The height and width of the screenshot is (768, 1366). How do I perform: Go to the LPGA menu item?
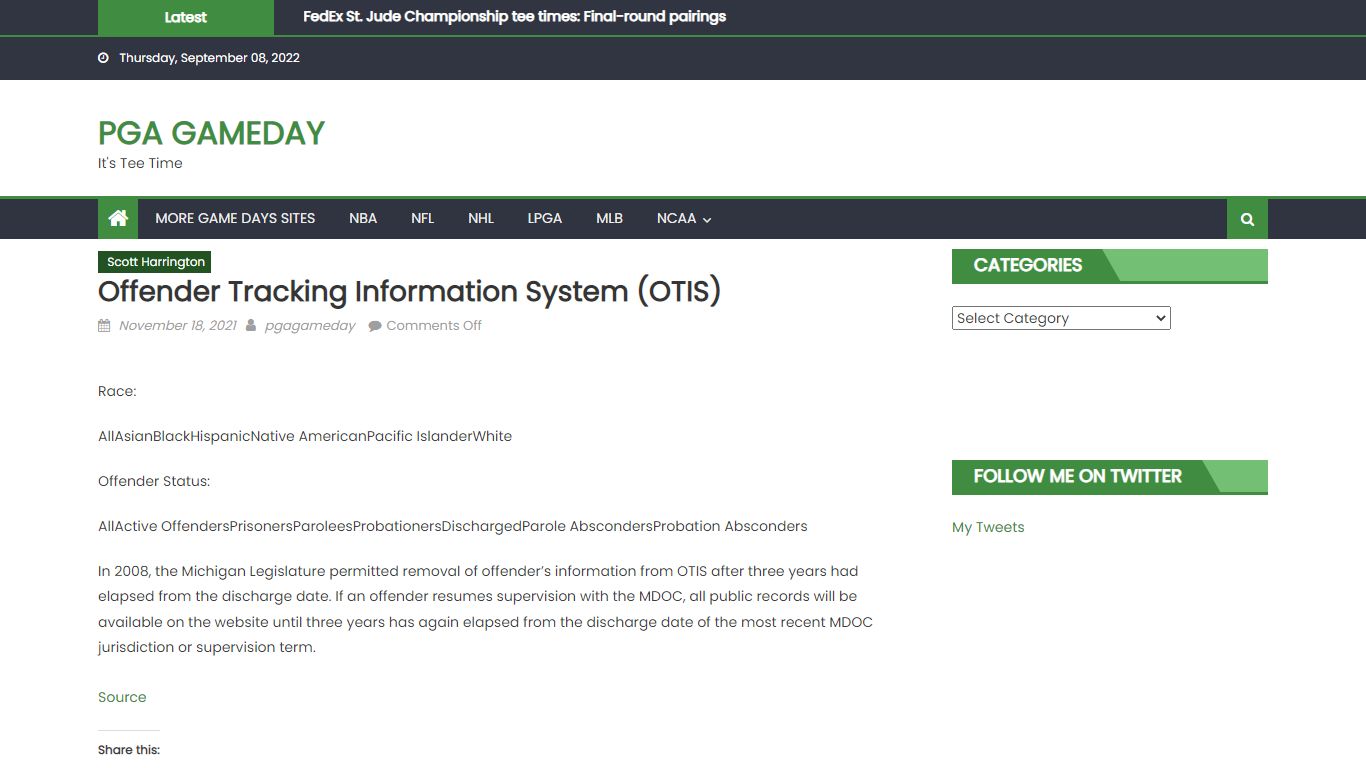pos(545,218)
